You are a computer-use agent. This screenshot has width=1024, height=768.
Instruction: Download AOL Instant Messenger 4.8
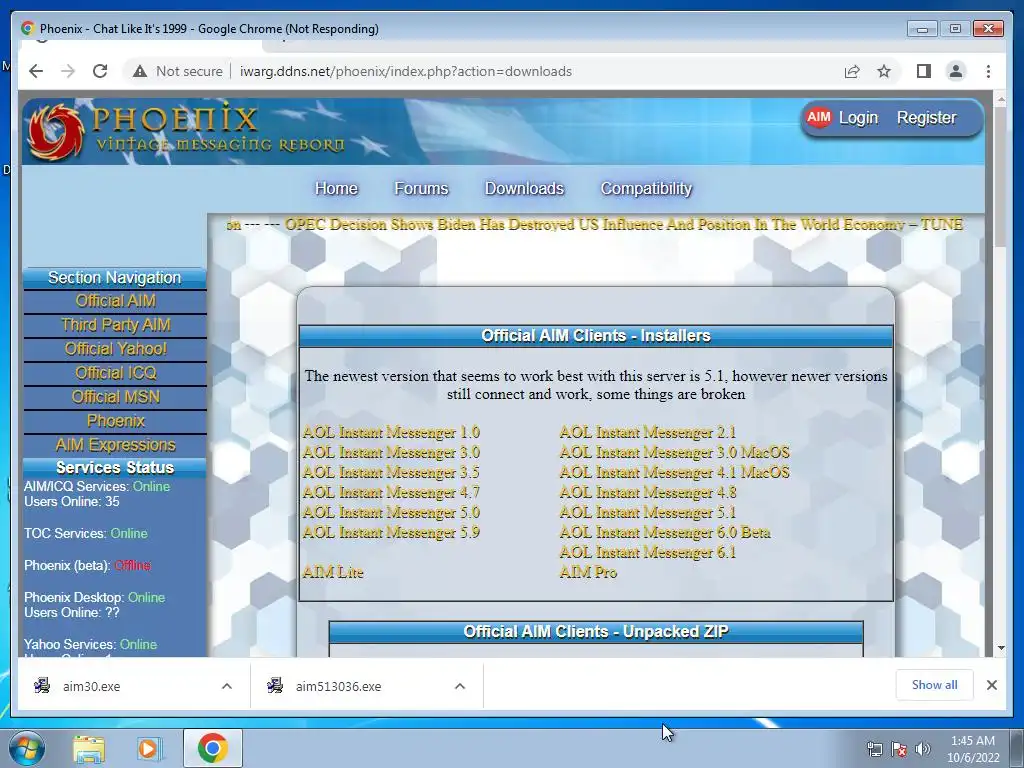[647, 492]
